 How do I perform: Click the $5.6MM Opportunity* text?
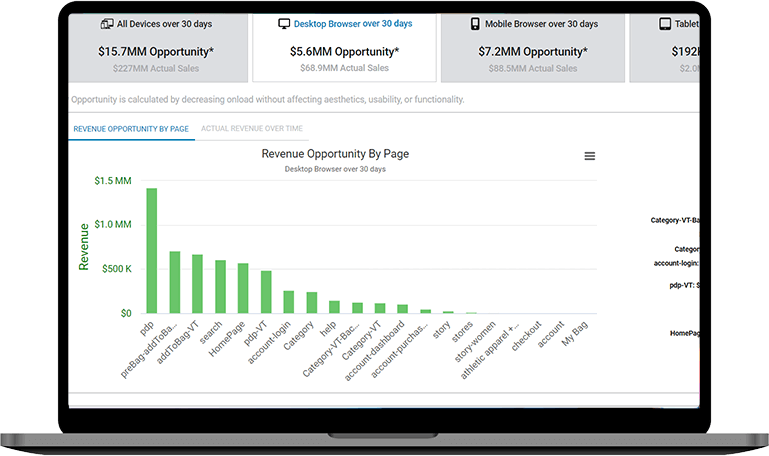point(344,51)
